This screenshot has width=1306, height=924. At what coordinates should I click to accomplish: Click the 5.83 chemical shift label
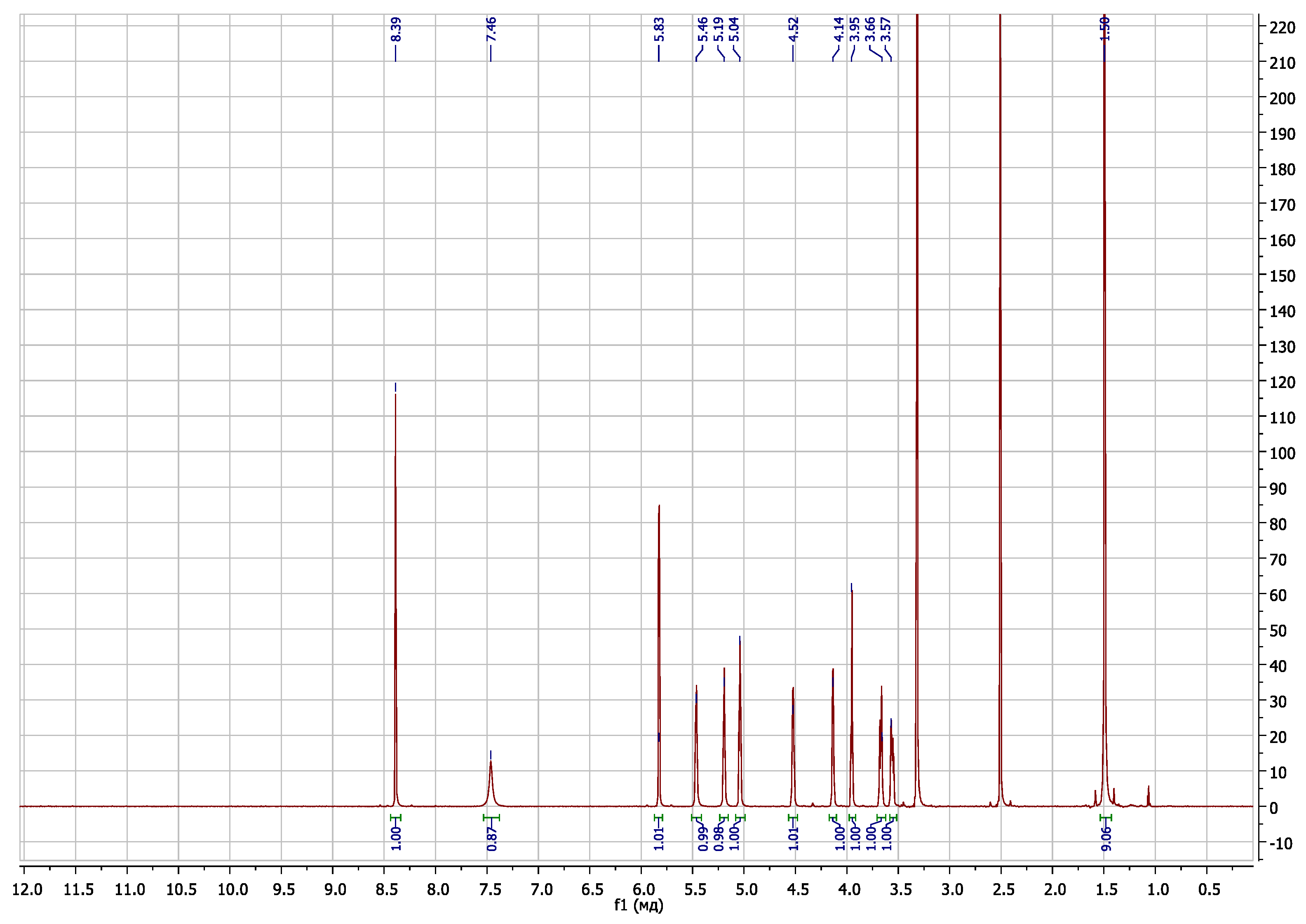point(659,30)
